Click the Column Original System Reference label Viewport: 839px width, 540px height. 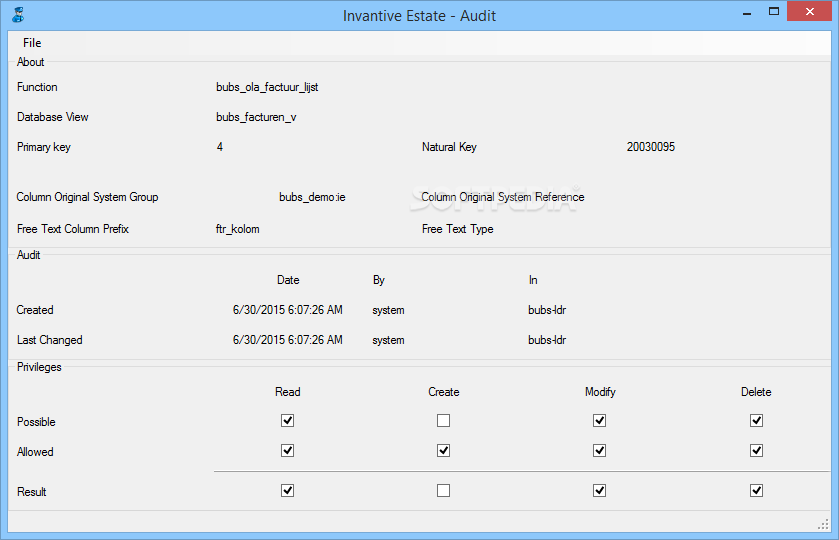point(503,197)
